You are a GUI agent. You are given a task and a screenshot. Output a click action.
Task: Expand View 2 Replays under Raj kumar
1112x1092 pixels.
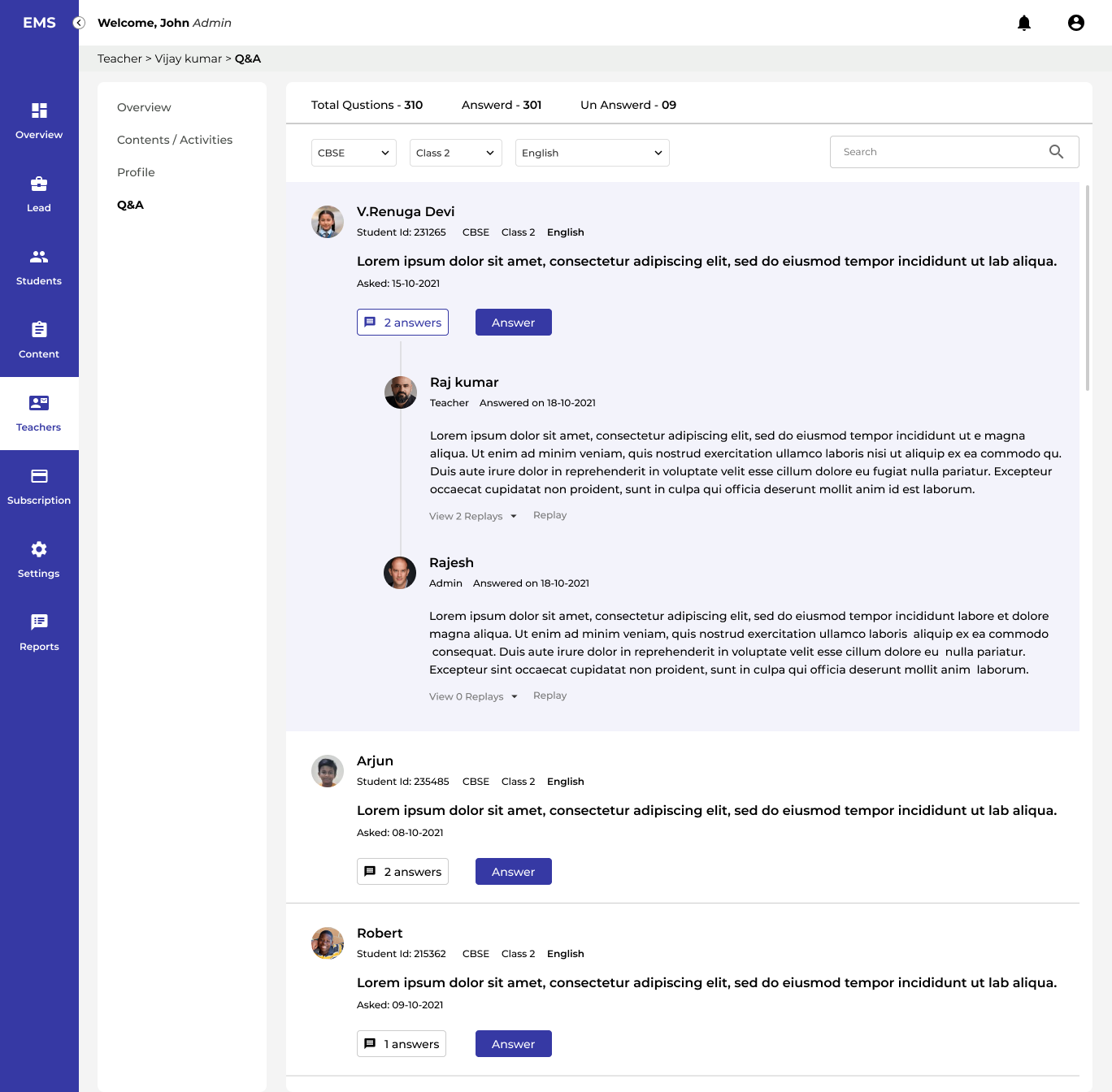[x=473, y=516]
